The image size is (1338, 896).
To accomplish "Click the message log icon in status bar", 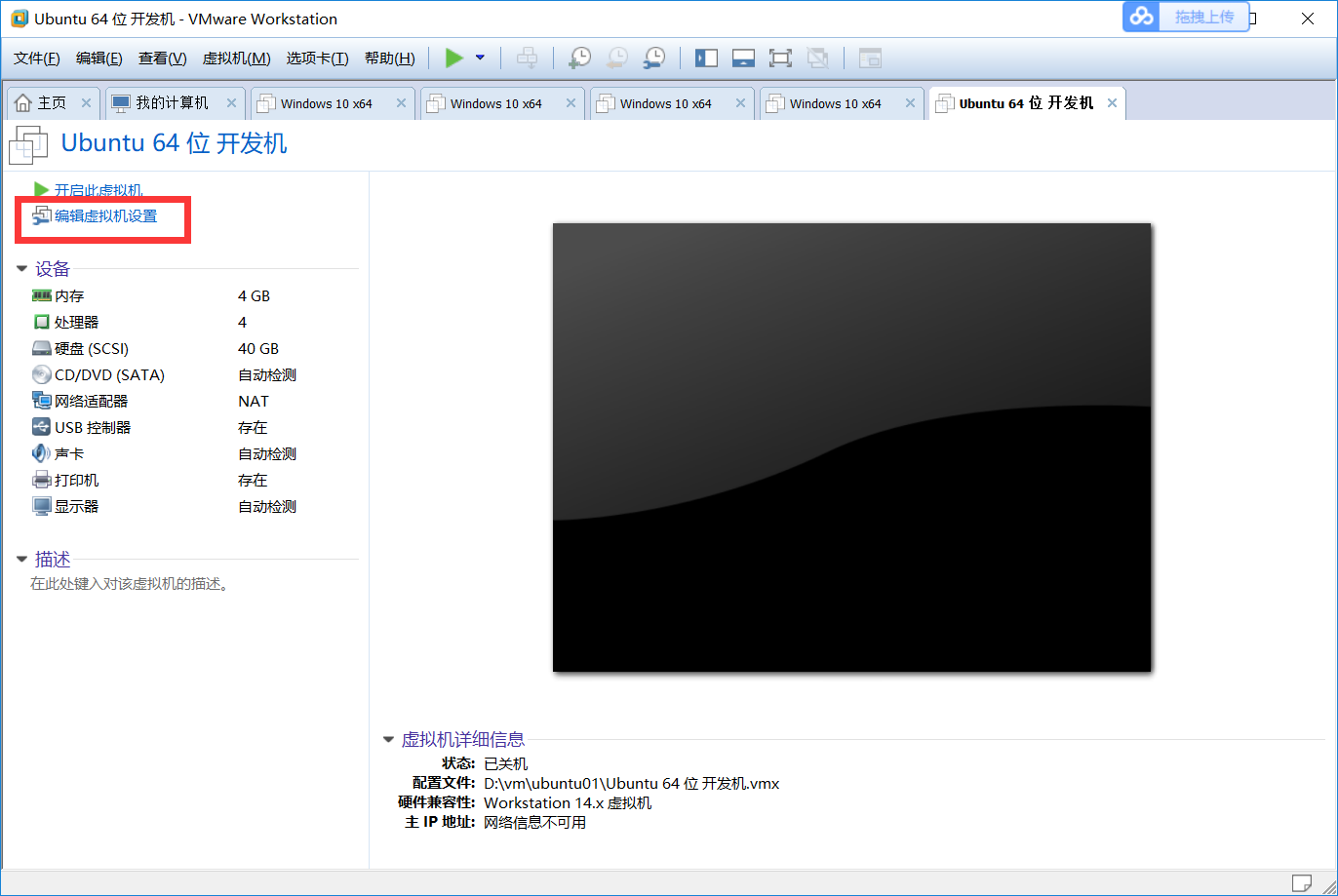I will [x=1301, y=882].
